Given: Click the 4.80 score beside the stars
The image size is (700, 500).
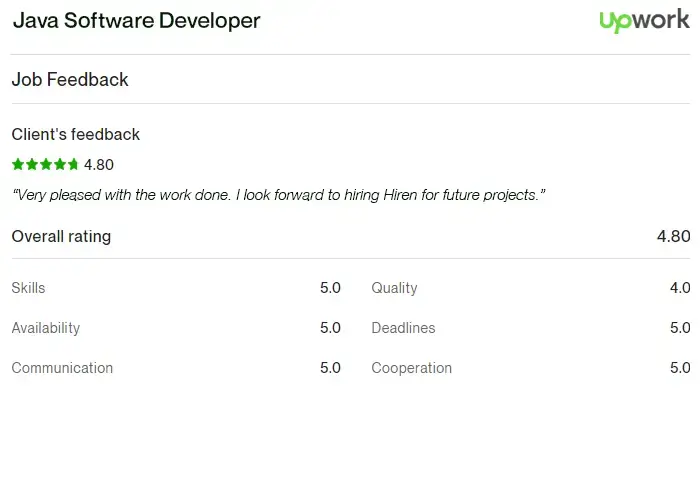Looking at the screenshot, I should pos(99,165).
